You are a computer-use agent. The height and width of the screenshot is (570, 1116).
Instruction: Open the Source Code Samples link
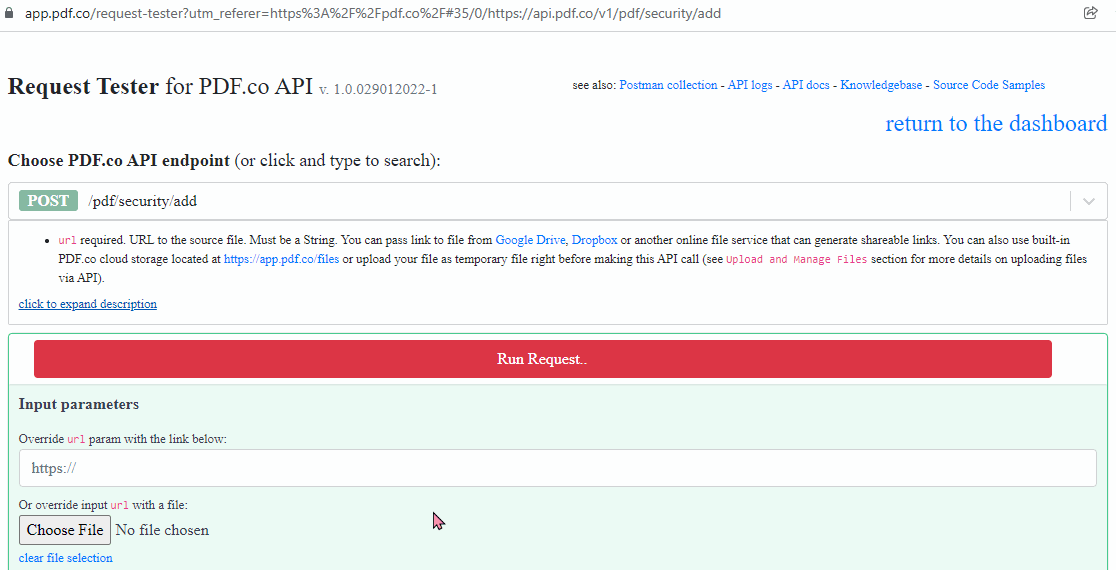tap(989, 85)
